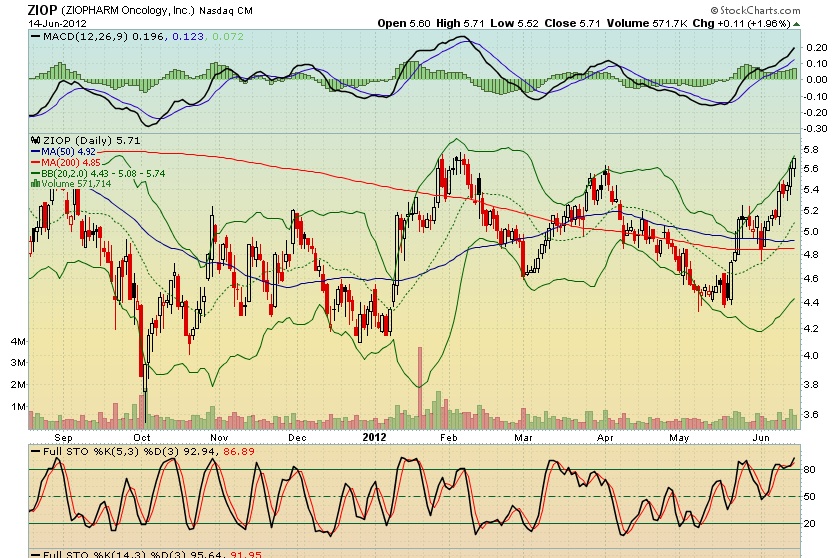Click the 1M volume scale label
This screenshot has height=558, width=834.
(18, 407)
